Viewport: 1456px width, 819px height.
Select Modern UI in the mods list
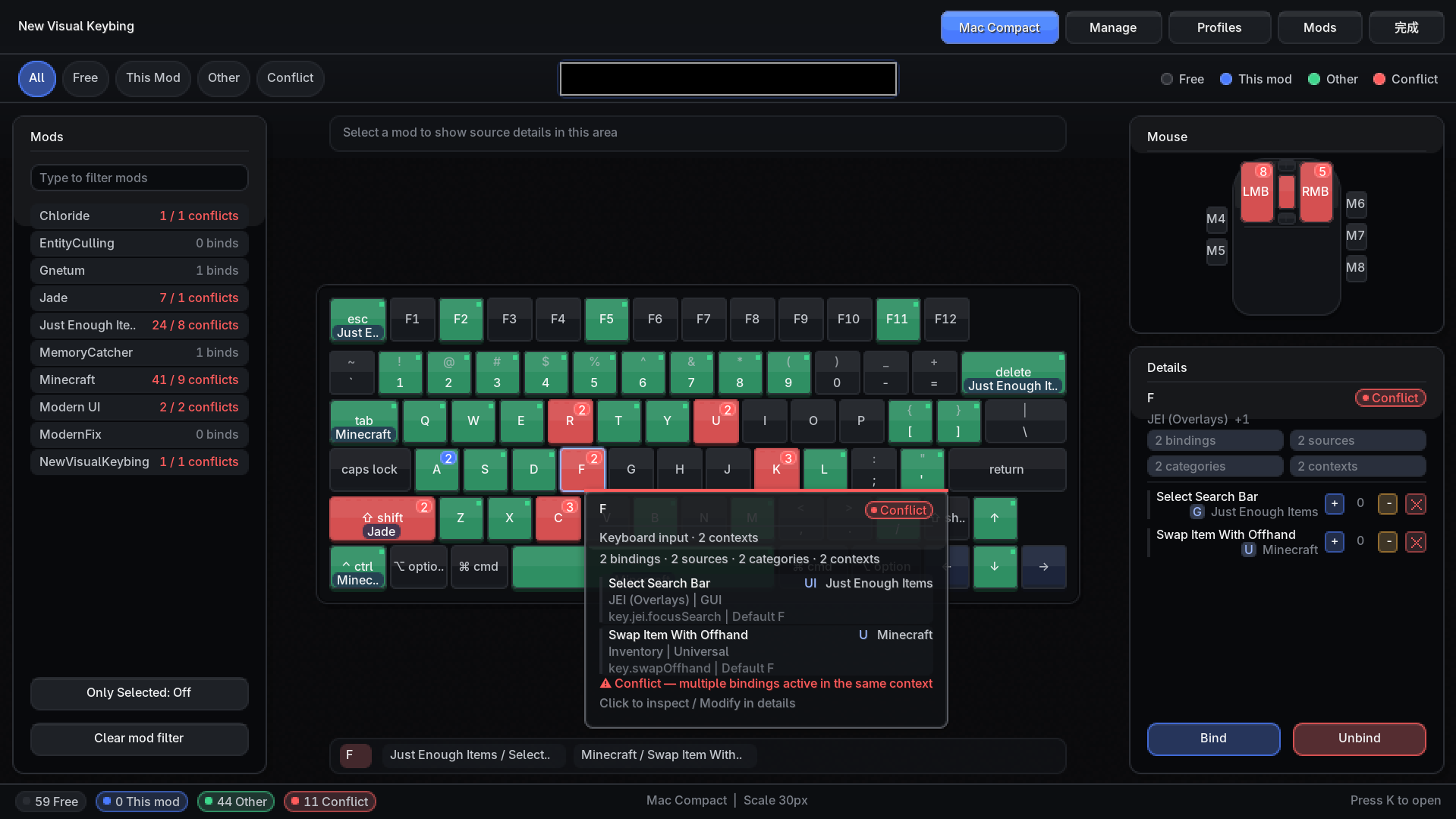140,408
